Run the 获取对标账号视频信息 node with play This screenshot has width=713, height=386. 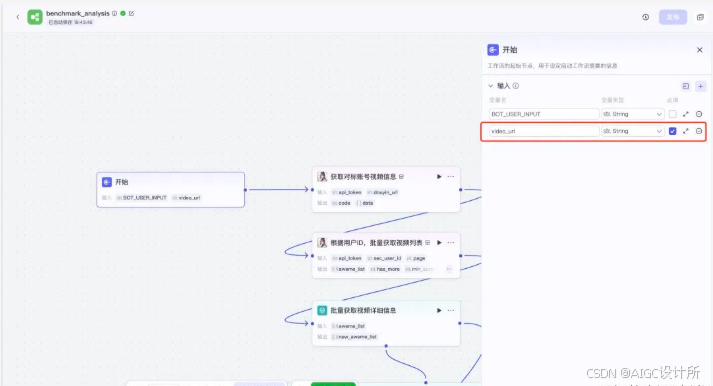click(439, 177)
